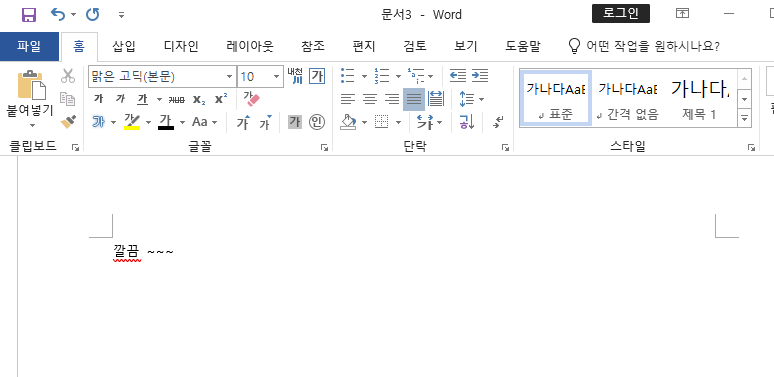The height and width of the screenshot is (377, 774).
Task: Increase paragraph indent
Action: pos(480,76)
